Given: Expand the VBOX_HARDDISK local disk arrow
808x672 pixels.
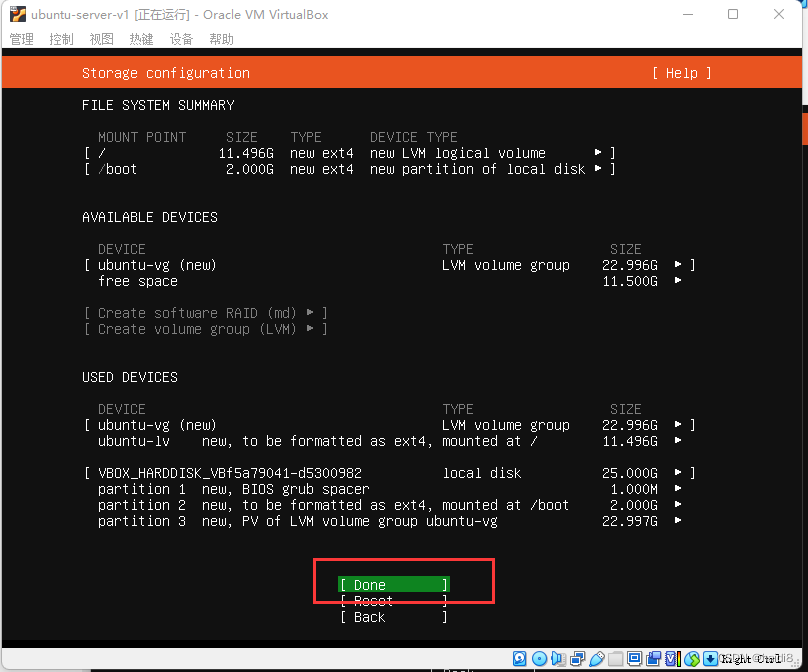Looking at the screenshot, I should [678, 472].
